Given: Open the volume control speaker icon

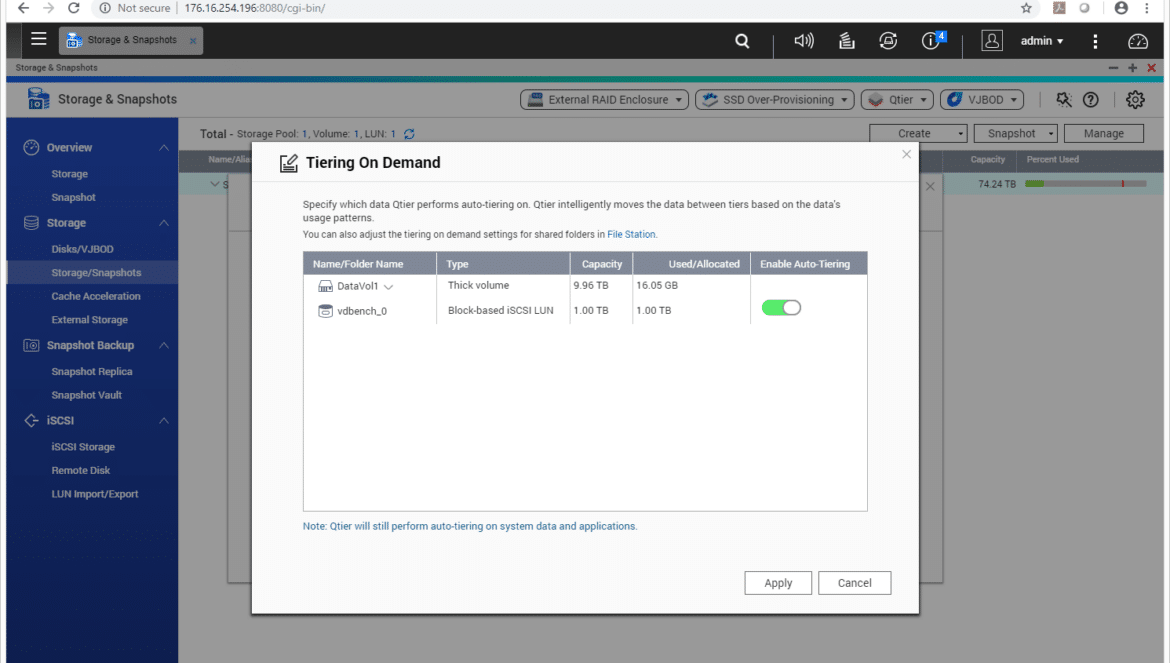Looking at the screenshot, I should coord(804,41).
